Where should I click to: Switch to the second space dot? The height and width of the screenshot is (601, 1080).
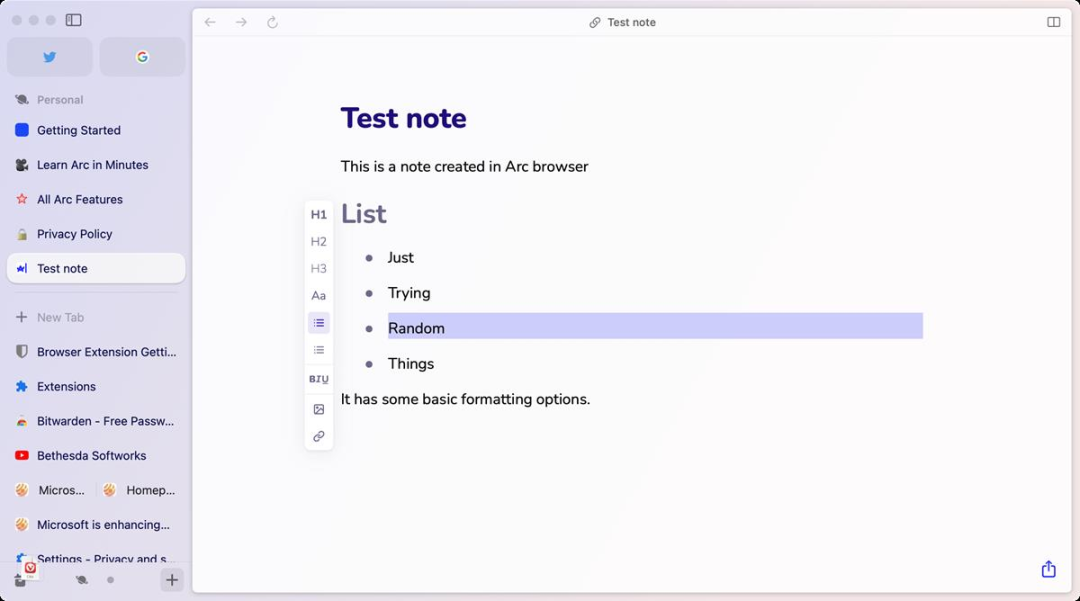tap(110, 580)
